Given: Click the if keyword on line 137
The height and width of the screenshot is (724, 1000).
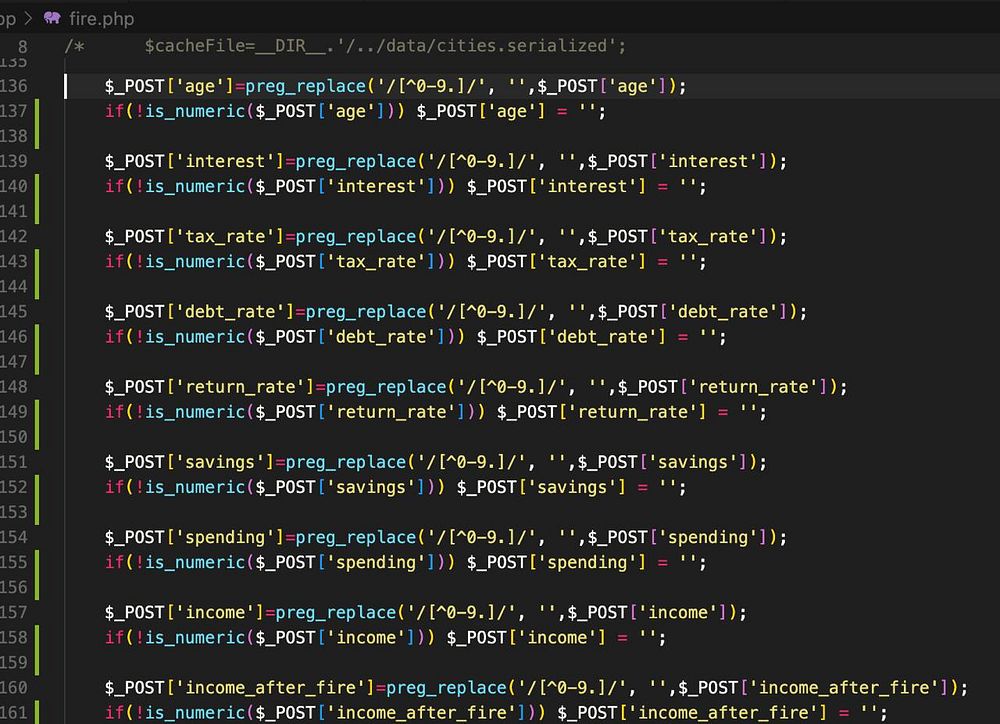Looking at the screenshot, I should point(115,112).
